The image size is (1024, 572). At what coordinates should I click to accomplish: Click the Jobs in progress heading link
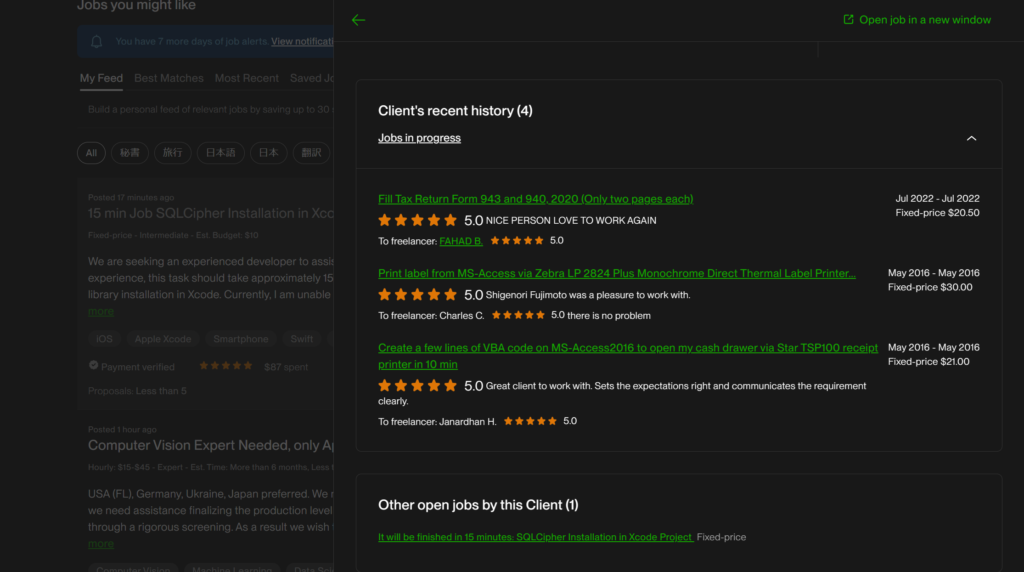point(419,138)
